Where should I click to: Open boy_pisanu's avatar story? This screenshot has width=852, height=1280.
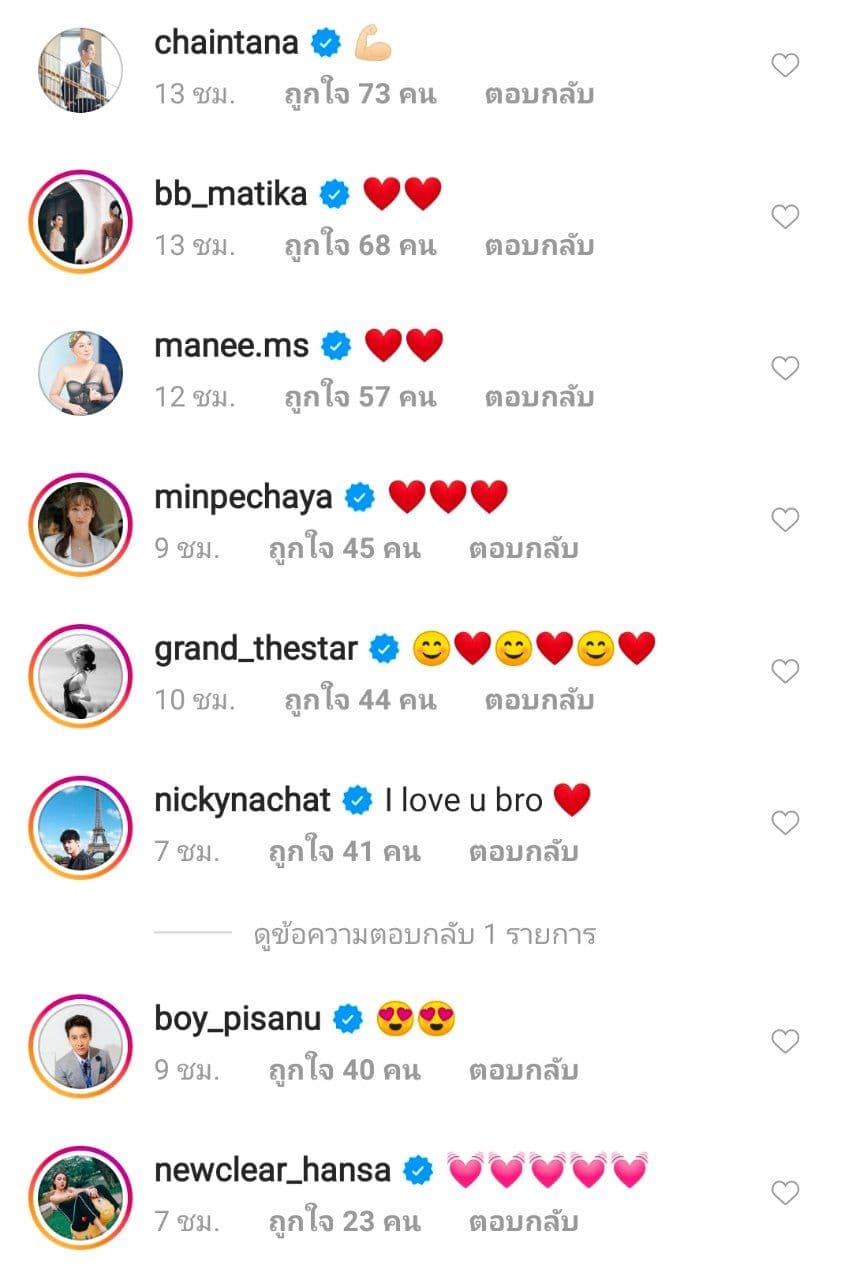80,1045
